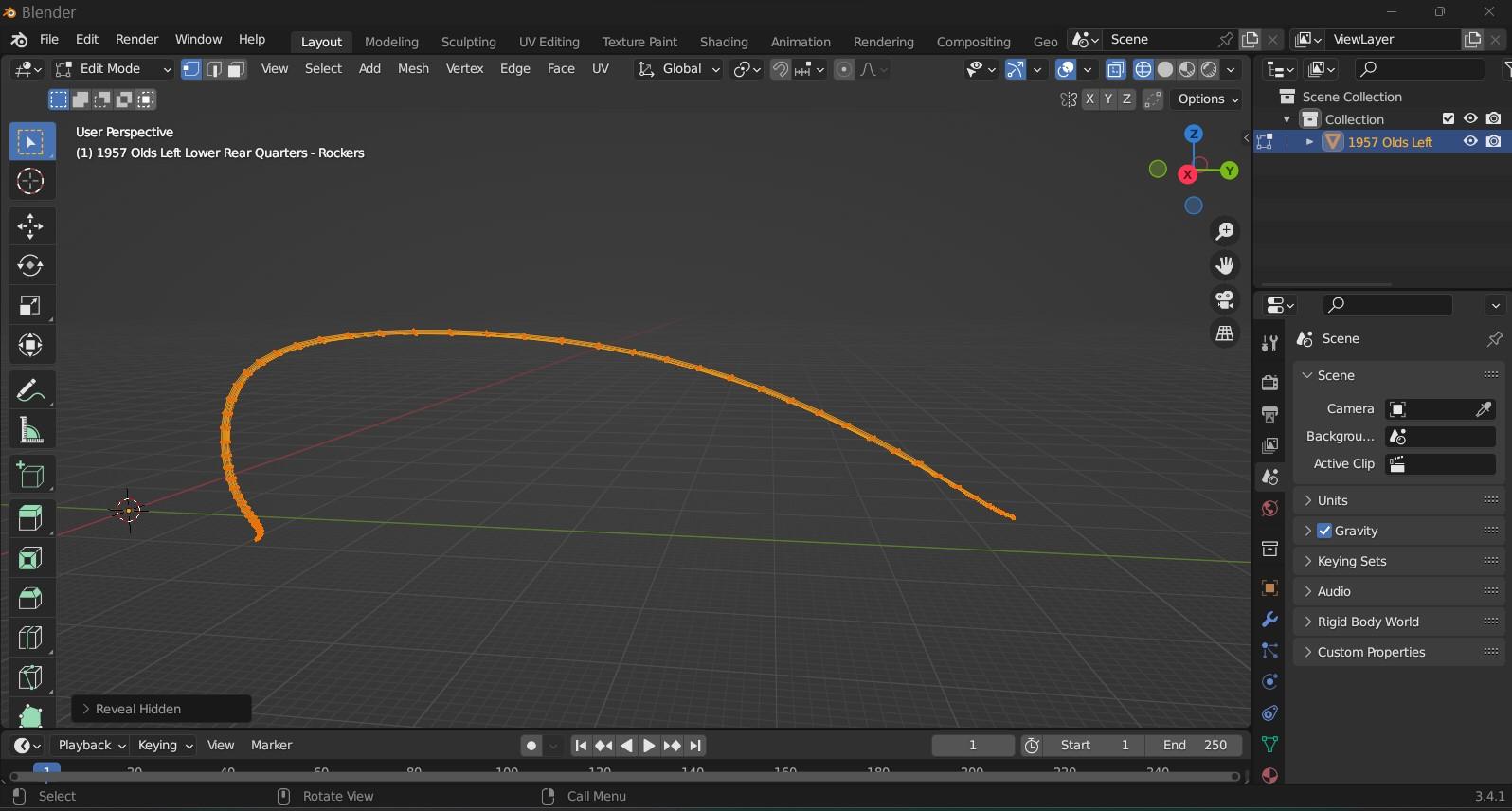Select the Extrude Region tool
Screen dimensions: 1512x811
[30, 518]
